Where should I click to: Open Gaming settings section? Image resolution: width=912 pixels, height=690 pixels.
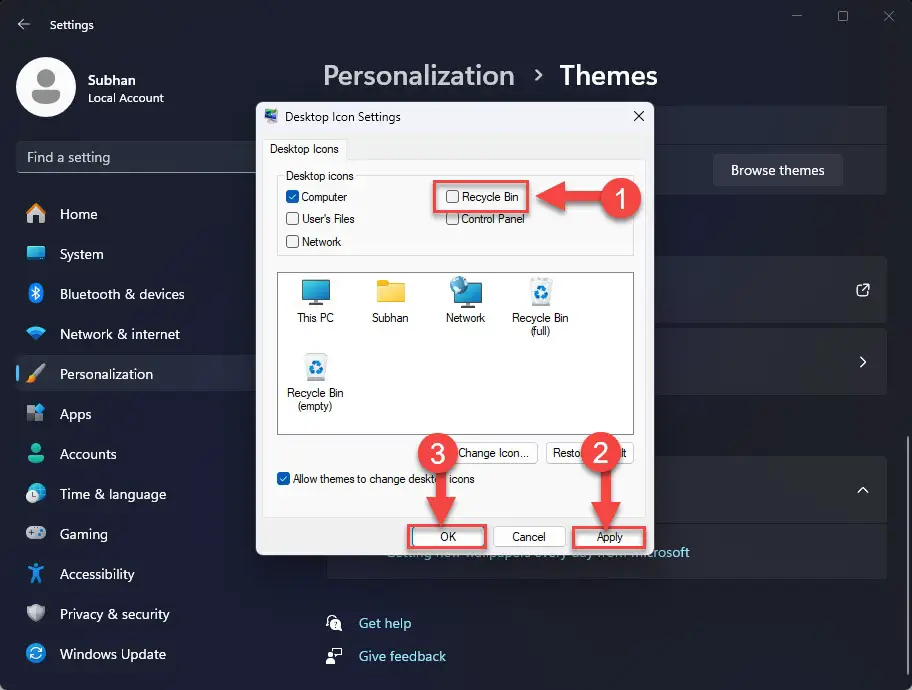(83, 534)
